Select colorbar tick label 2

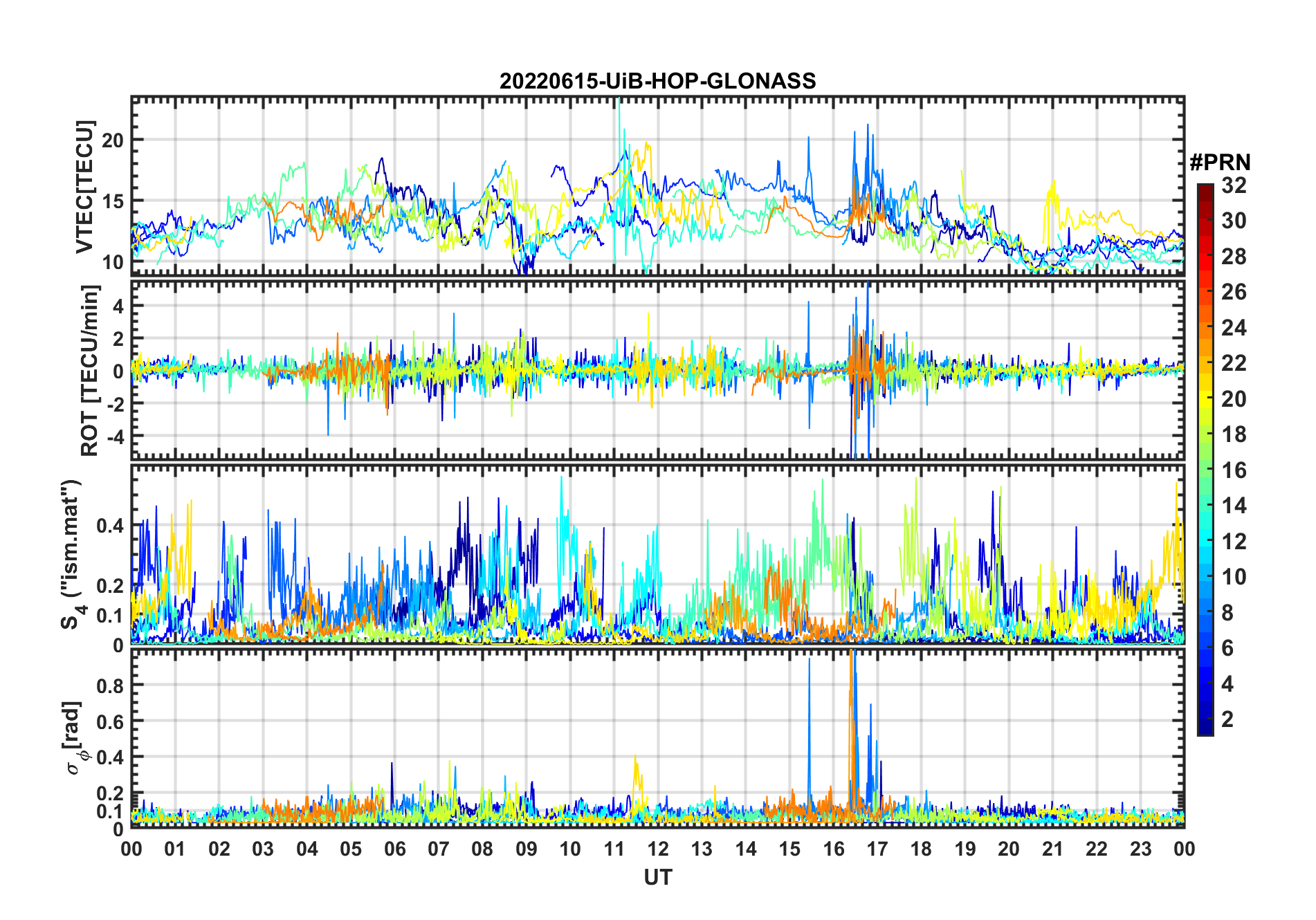1227,719
